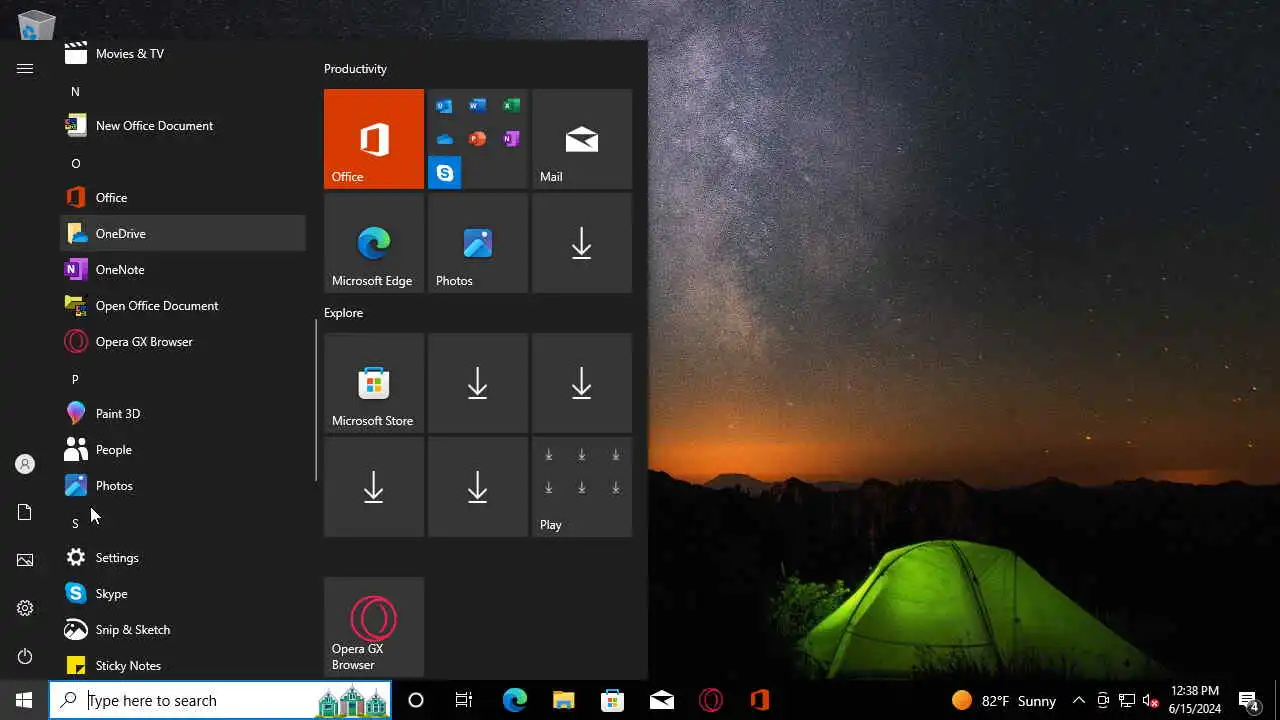
Task: Expand the Start menu hamburger button
Action: pyautogui.click(x=25, y=68)
